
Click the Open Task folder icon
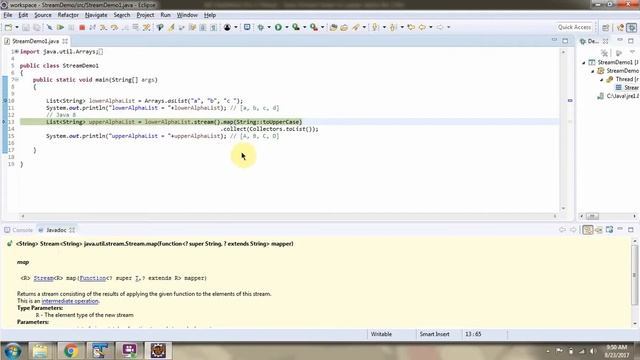(x=344, y=27)
